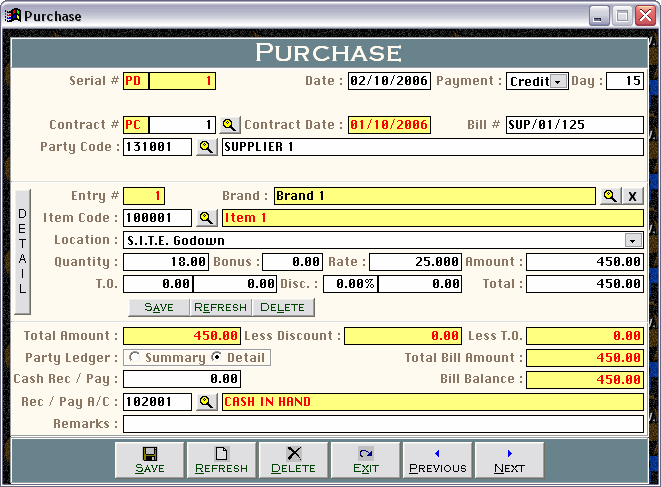Screen dimensions: 661x487
Task: Click the second T.O. amount field
Action: click(235, 284)
